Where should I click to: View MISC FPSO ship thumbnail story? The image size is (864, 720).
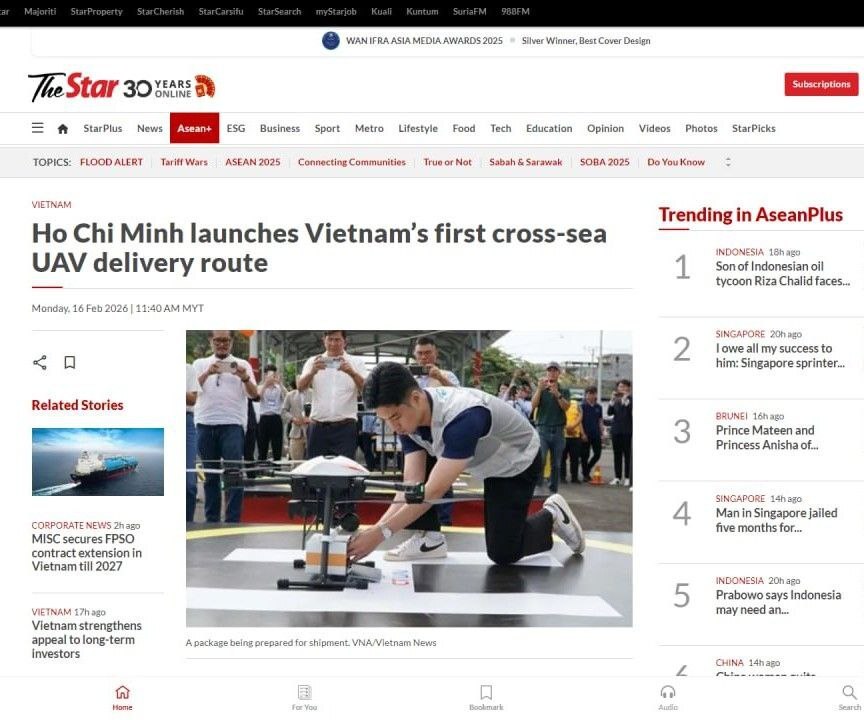click(x=98, y=462)
